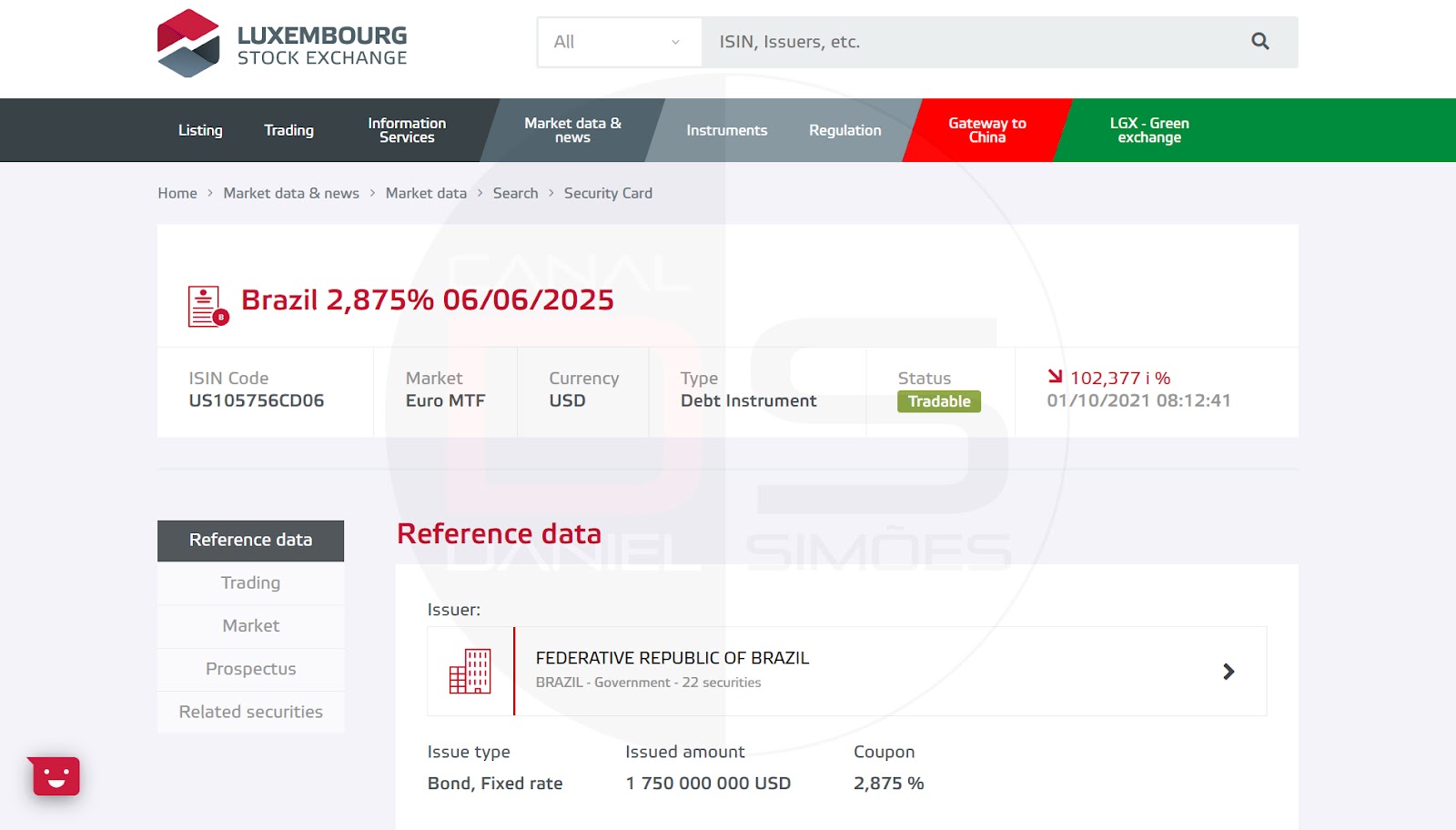
Task: Click the 01/10/2021 08:12:41 timestamp
Action: pyautogui.click(x=1138, y=400)
